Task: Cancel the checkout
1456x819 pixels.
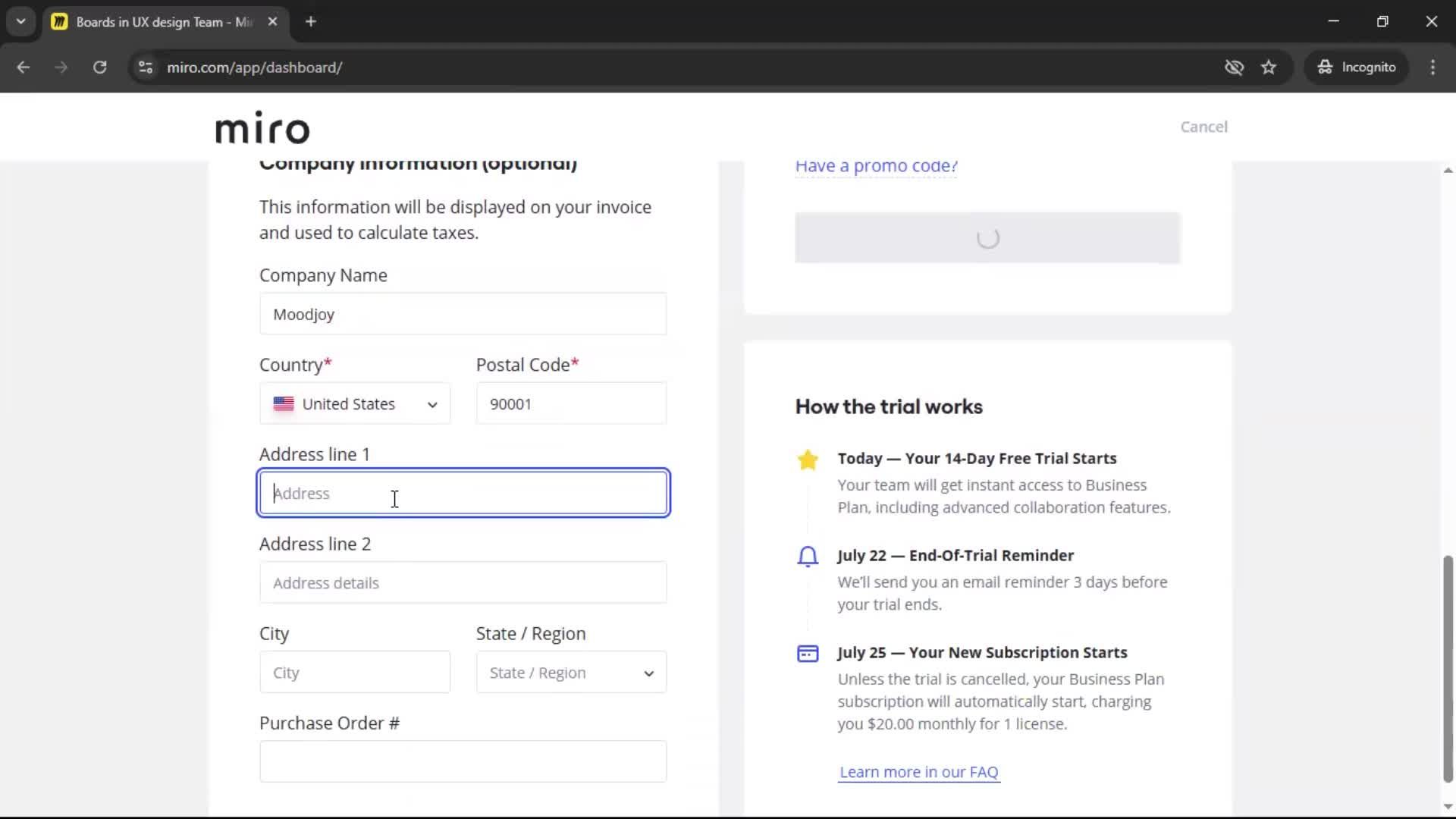Action: pyautogui.click(x=1203, y=127)
